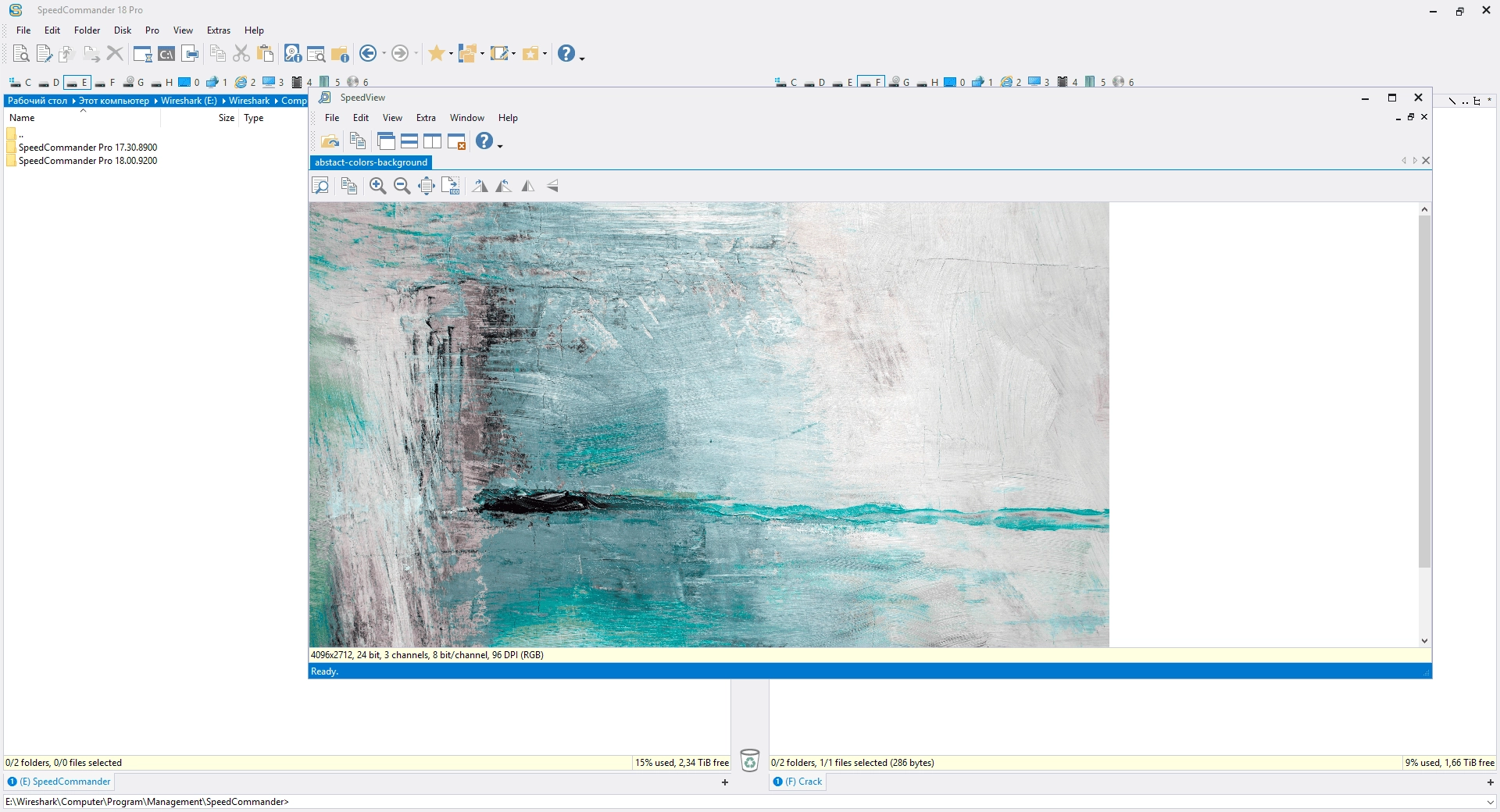
Task: Click the delete X icon in main toolbar
Action: pos(115,53)
